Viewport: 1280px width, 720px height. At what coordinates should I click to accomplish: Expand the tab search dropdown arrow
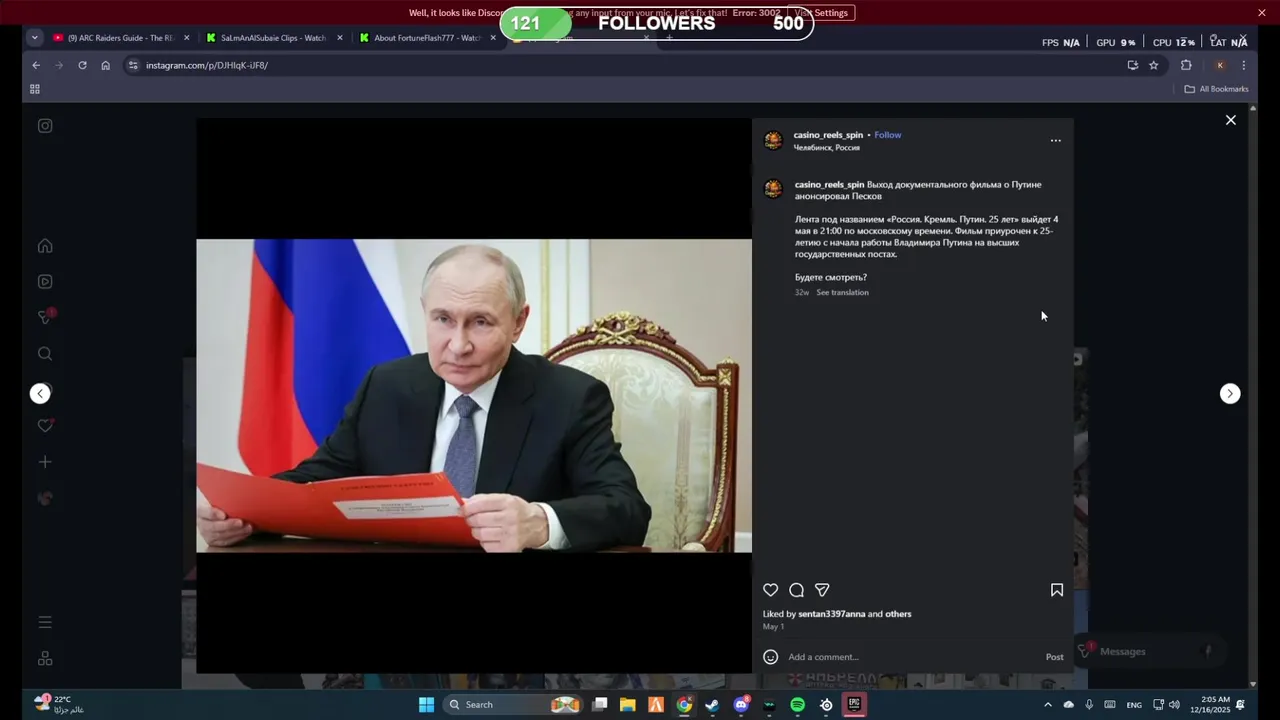pos(34,38)
